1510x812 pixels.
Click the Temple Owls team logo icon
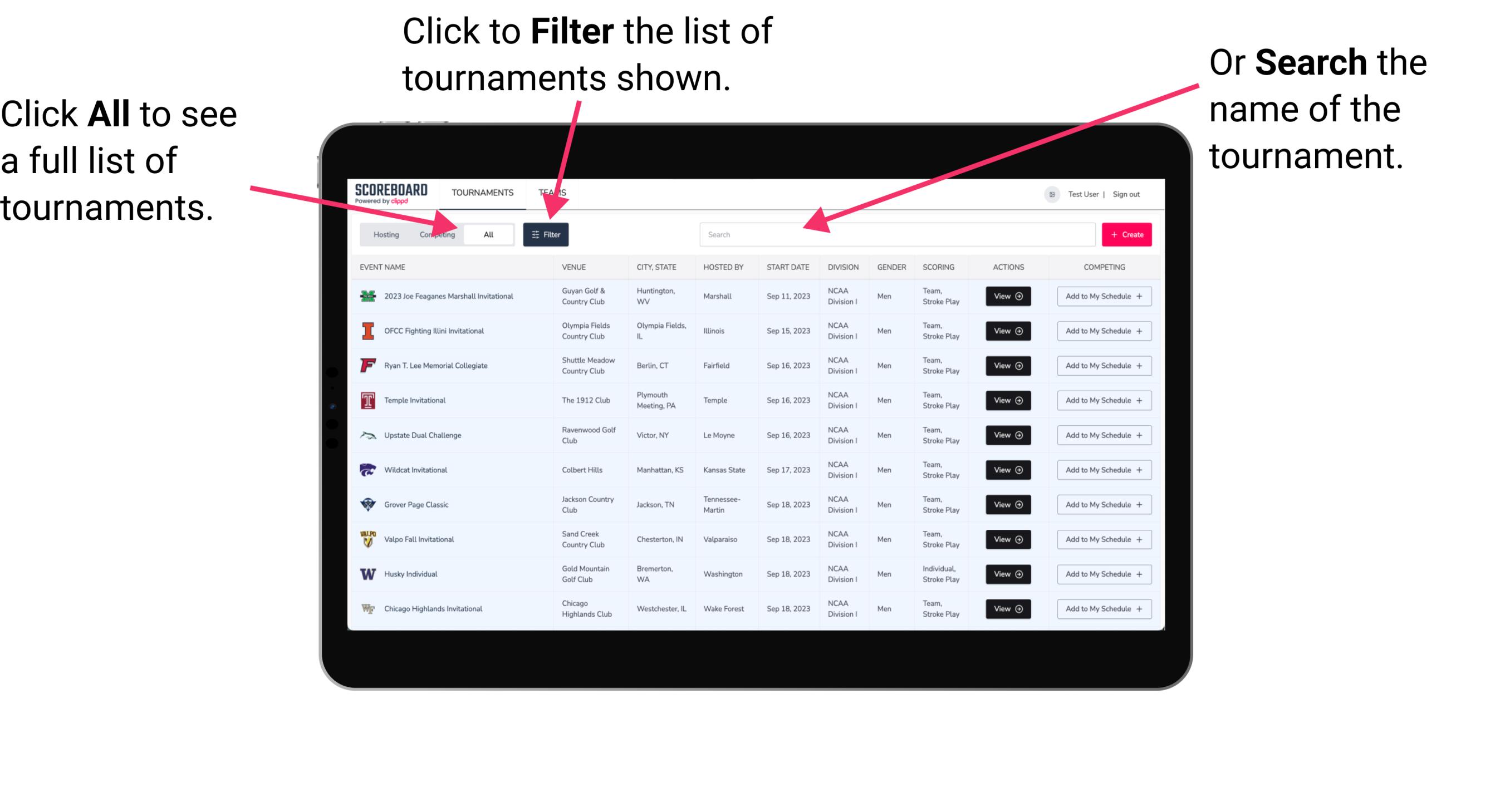[367, 400]
